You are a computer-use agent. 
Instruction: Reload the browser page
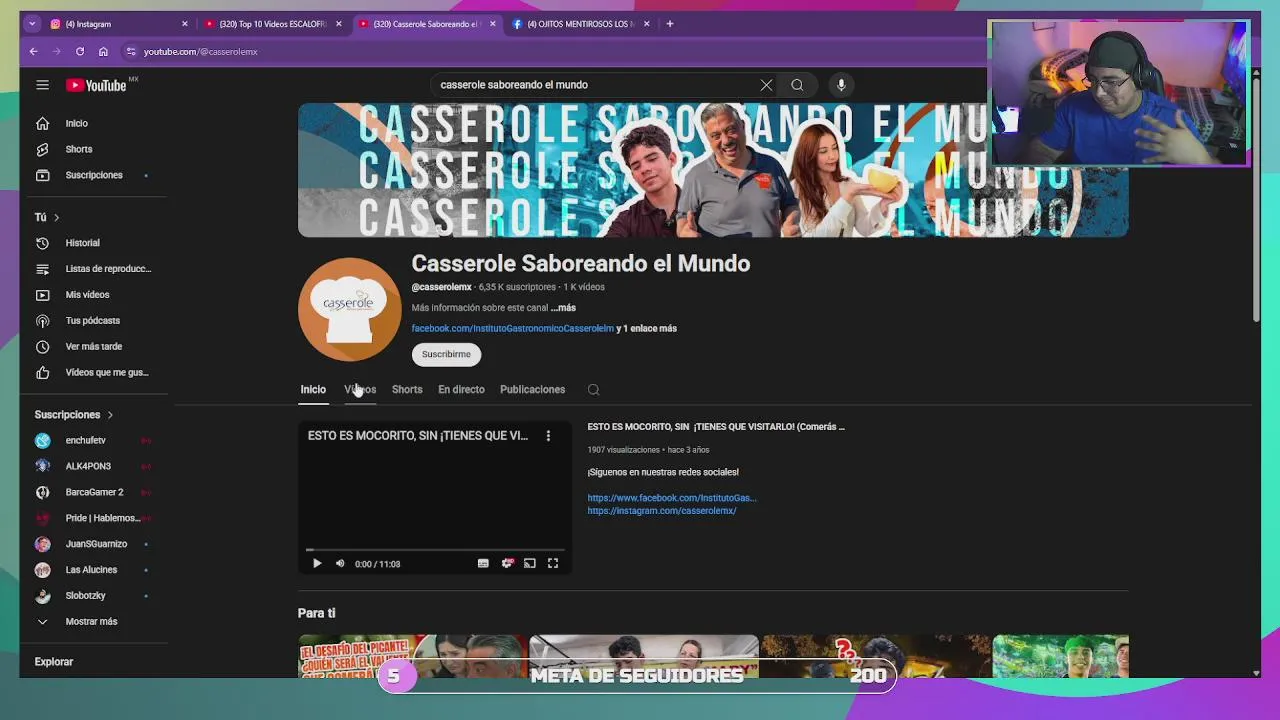click(x=80, y=51)
